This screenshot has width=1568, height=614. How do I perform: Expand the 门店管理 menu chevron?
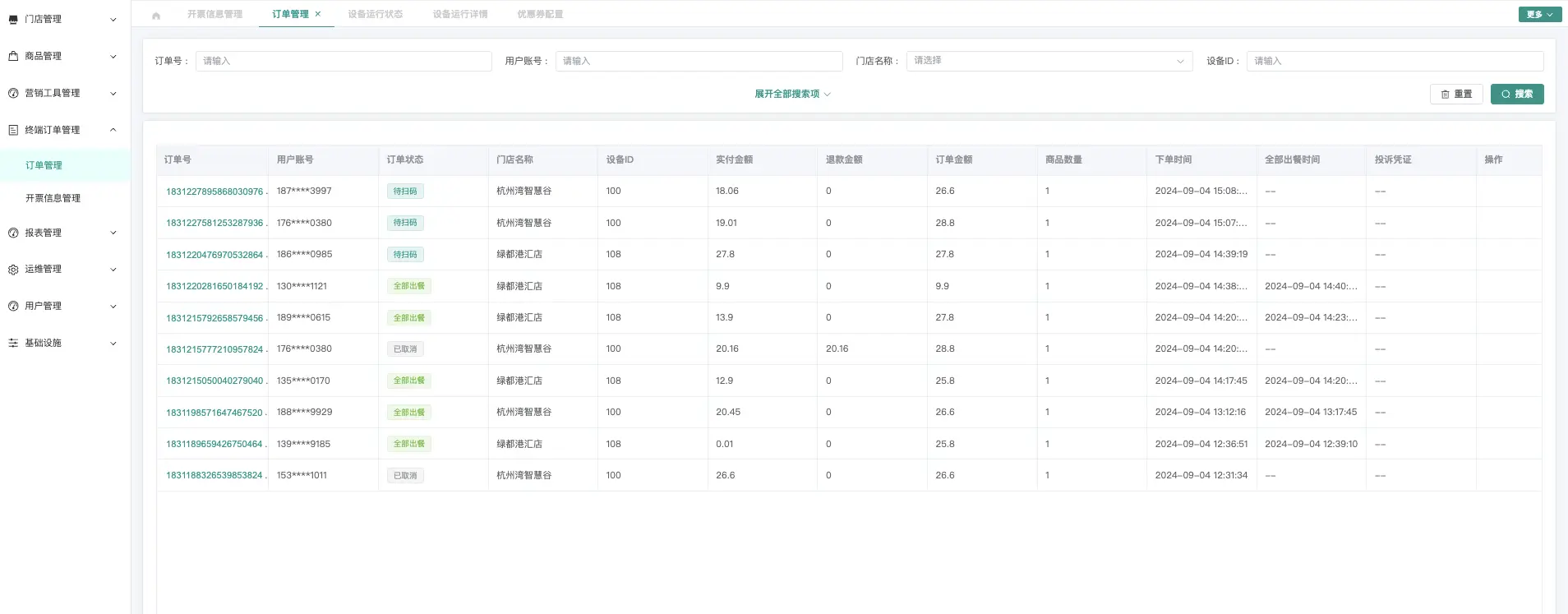coord(113,20)
